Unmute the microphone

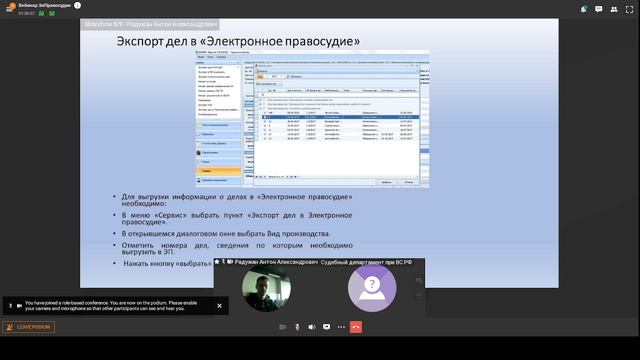pos(297,327)
